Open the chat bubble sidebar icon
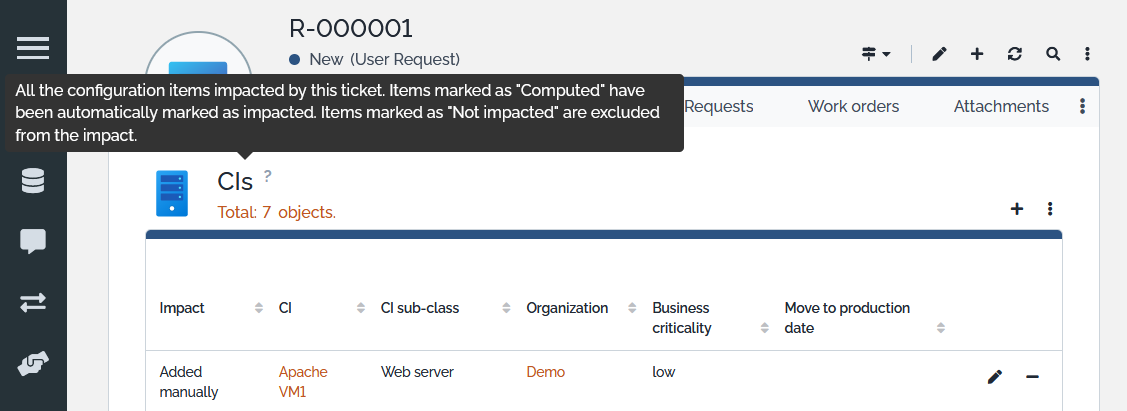The height and width of the screenshot is (411, 1127). (33, 241)
